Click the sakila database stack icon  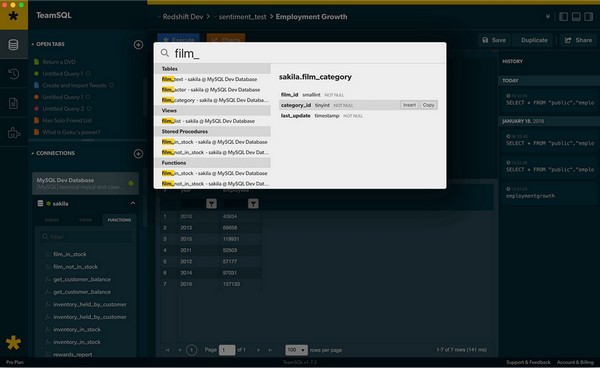pos(40,204)
